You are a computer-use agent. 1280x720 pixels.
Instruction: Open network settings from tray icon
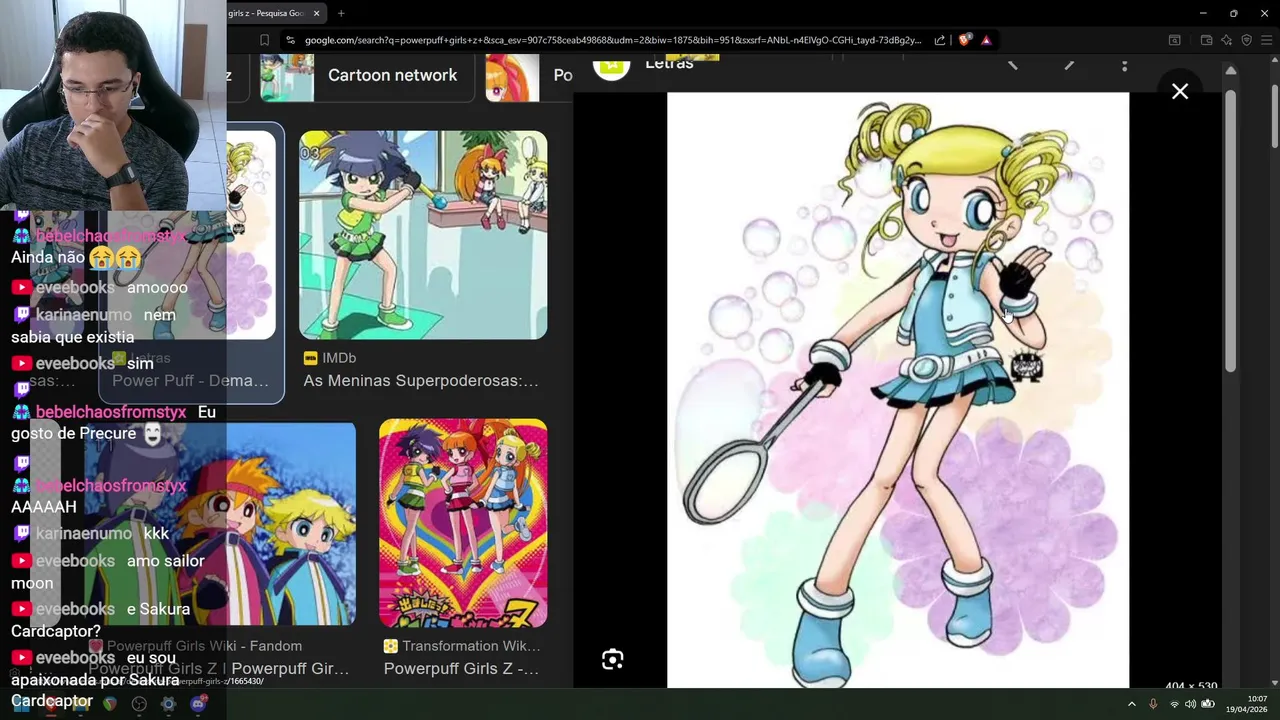click(x=1174, y=704)
